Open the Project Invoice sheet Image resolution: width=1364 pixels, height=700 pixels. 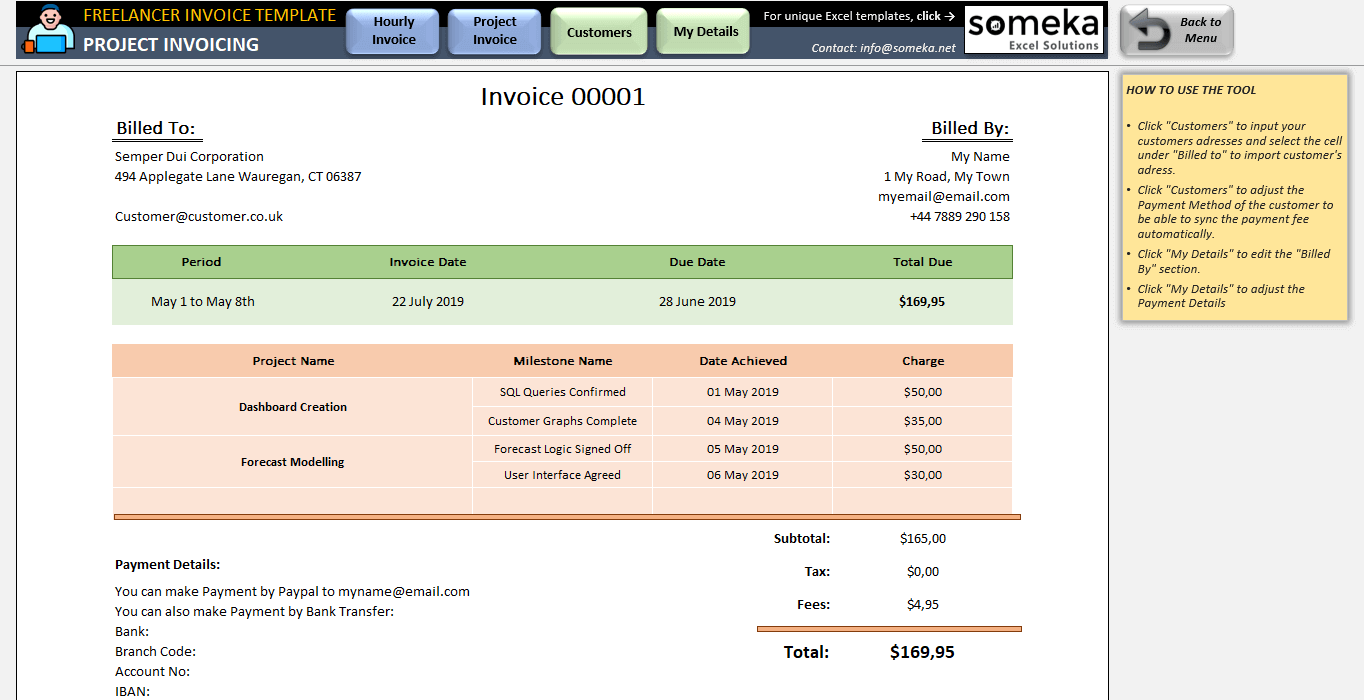(x=495, y=31)
